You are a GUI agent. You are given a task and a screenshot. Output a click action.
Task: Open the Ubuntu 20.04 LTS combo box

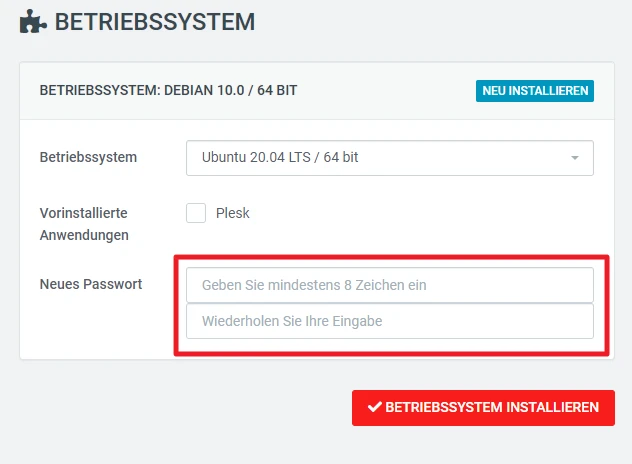tap(380, 158)
